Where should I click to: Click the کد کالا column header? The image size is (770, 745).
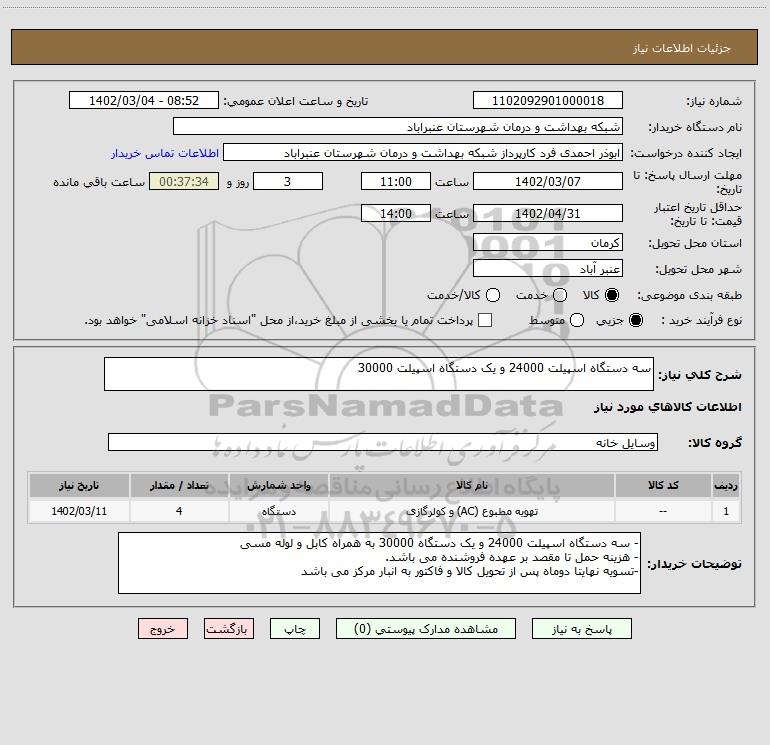coord(663,485)
